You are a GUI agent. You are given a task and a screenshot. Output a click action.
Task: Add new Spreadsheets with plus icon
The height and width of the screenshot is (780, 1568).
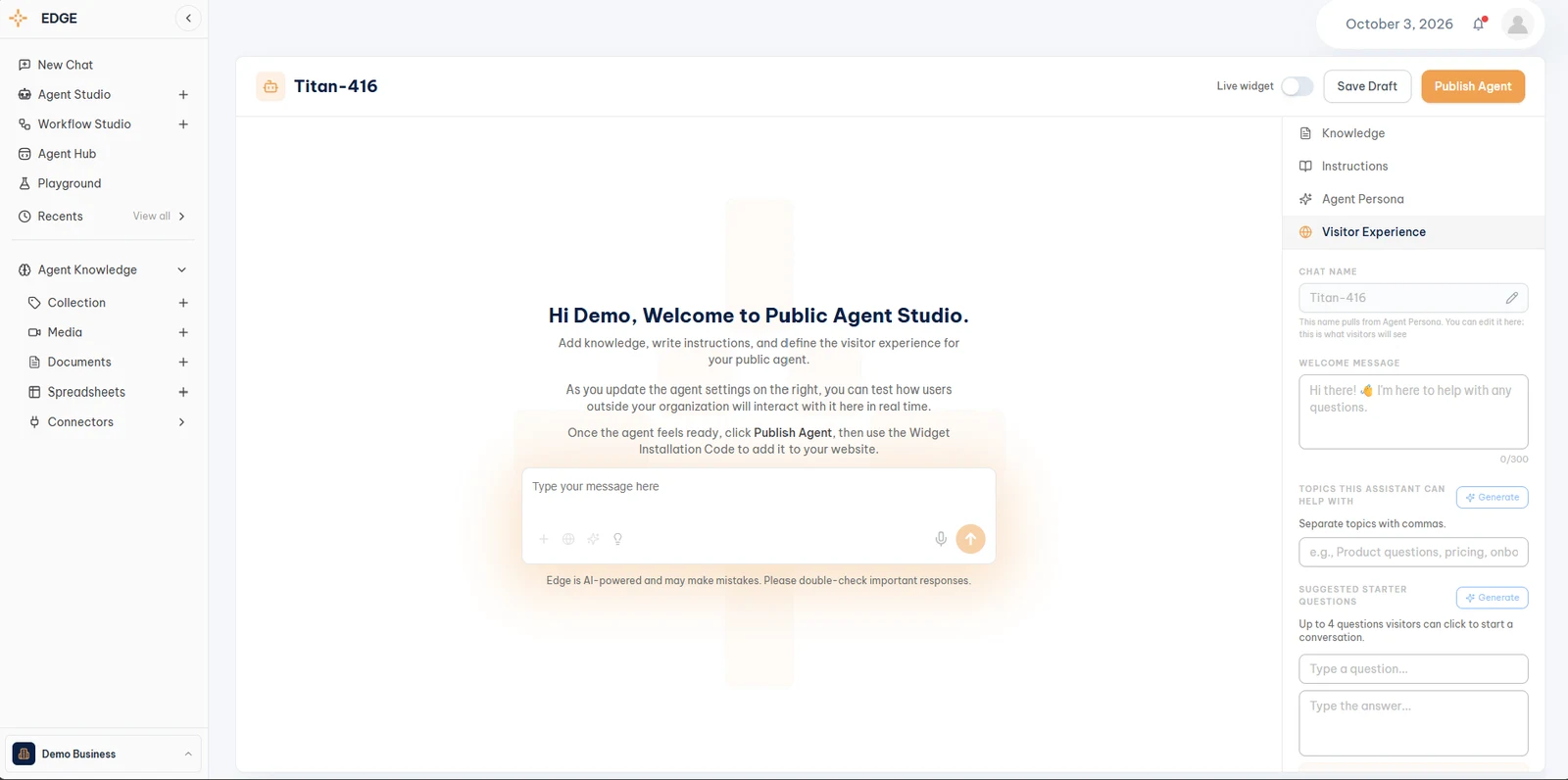183,392
